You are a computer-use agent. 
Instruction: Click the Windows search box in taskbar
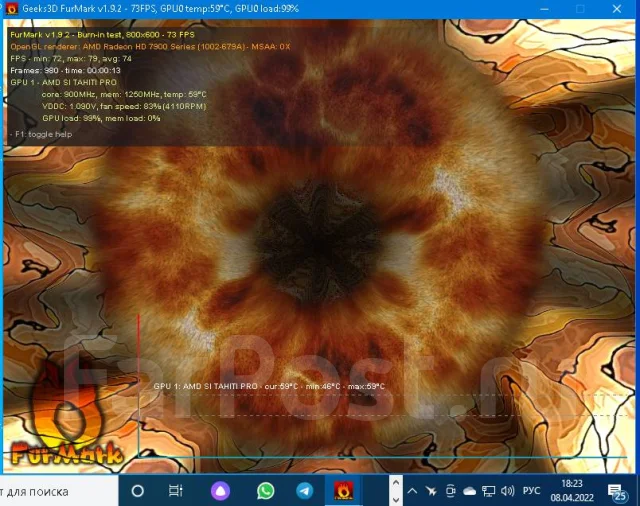[x=59, y=491]
